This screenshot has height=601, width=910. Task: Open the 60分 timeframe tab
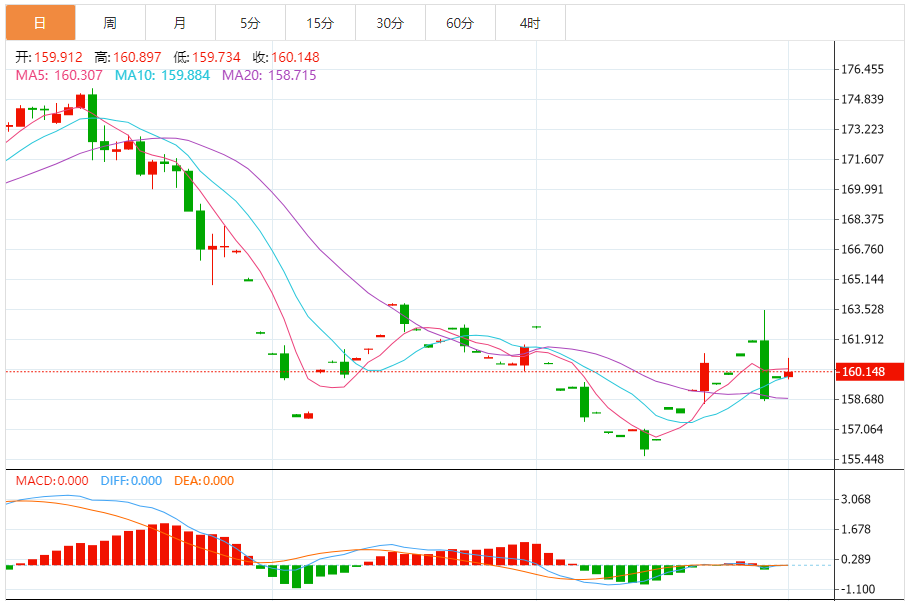click(x=460, y=23)
